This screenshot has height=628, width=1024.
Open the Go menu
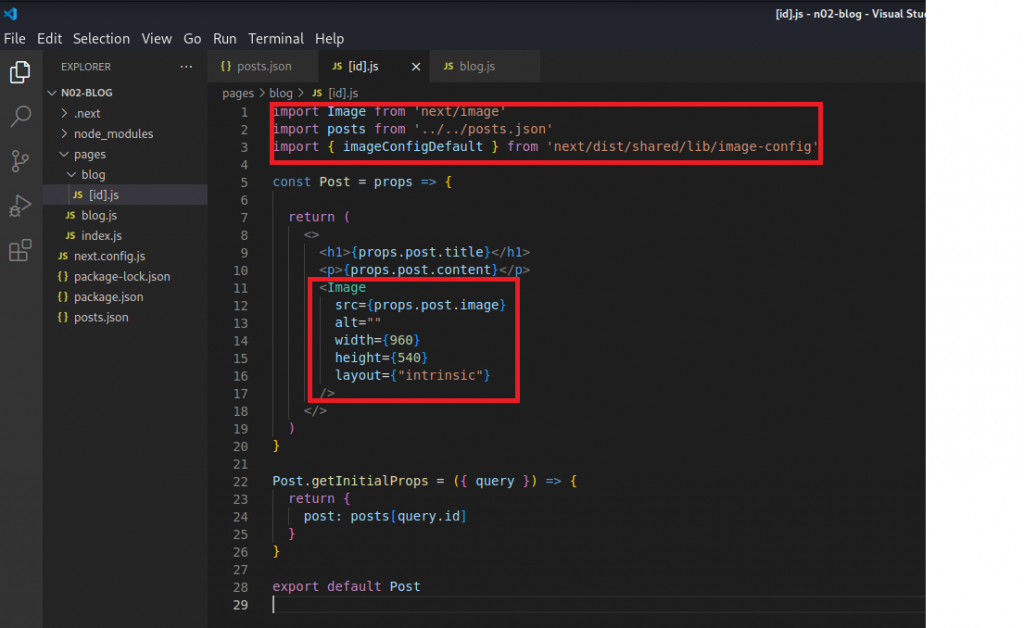click(x=192, y=39)
